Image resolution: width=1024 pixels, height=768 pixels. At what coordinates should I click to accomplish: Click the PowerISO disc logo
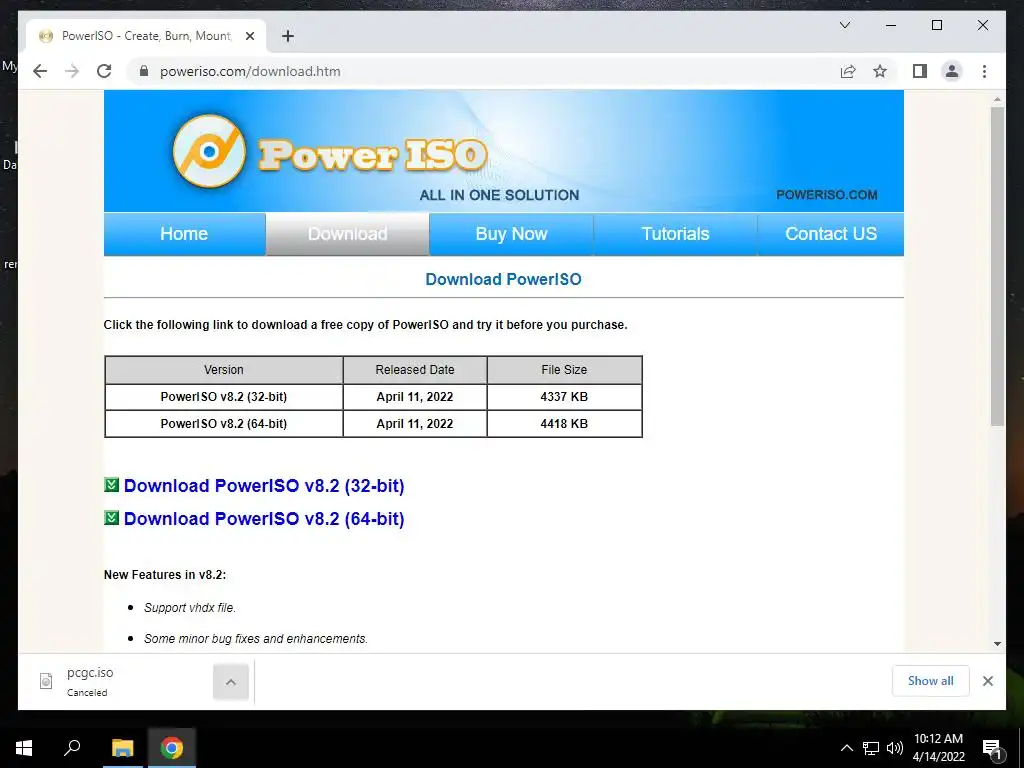pos(209,151)
